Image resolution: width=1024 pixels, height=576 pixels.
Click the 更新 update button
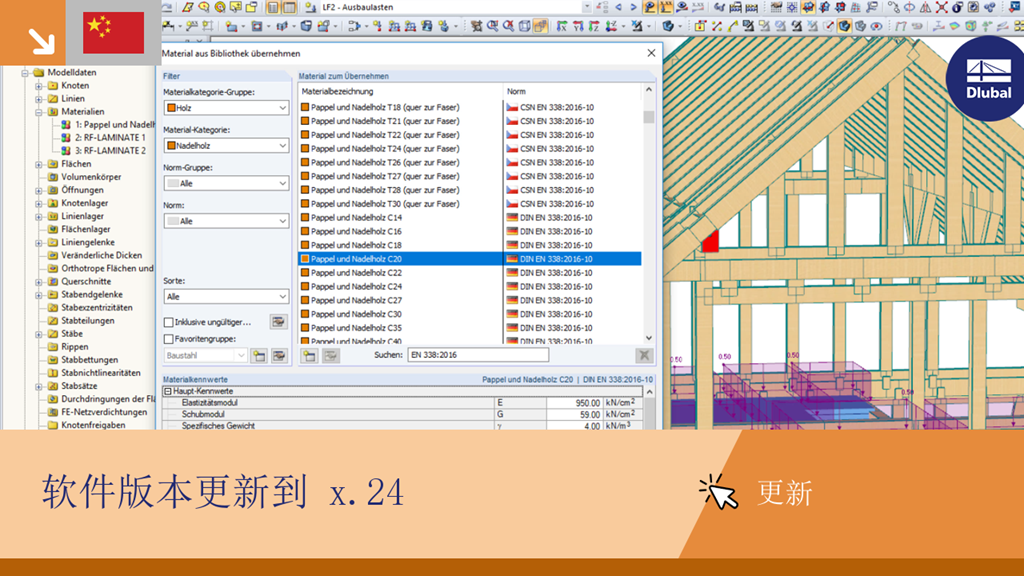[784, 493]
